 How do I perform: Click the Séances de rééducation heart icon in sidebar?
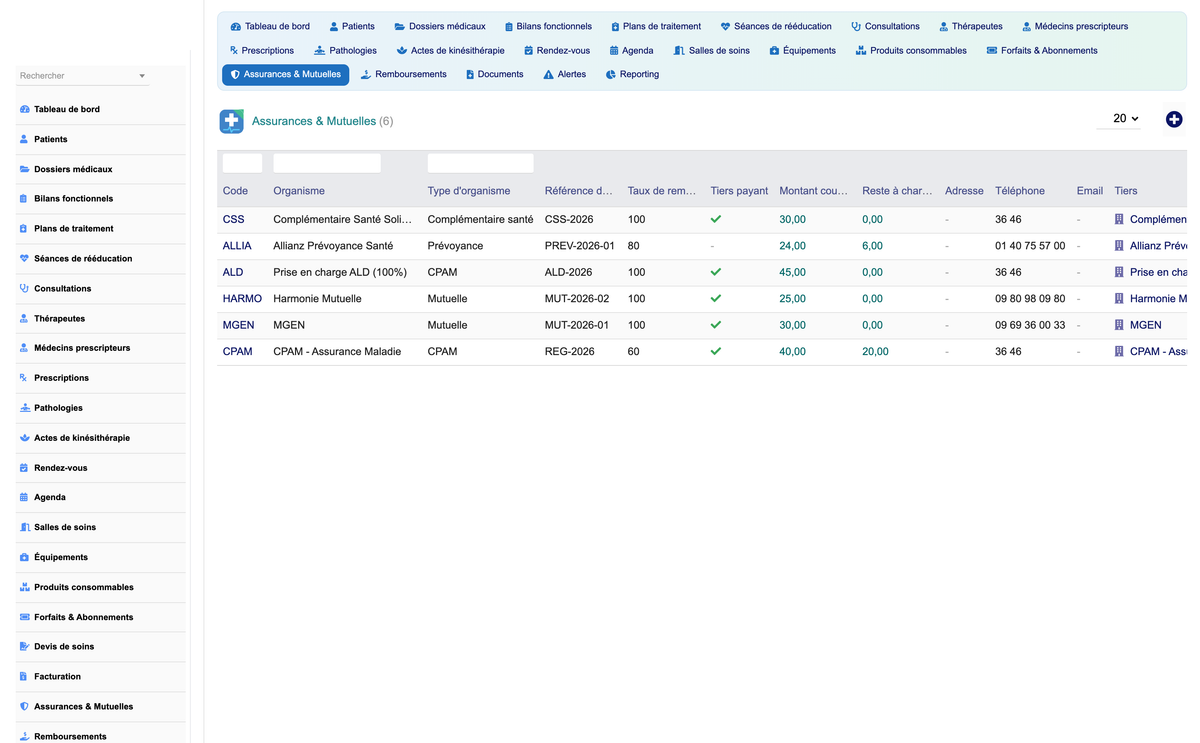point(24,258)
